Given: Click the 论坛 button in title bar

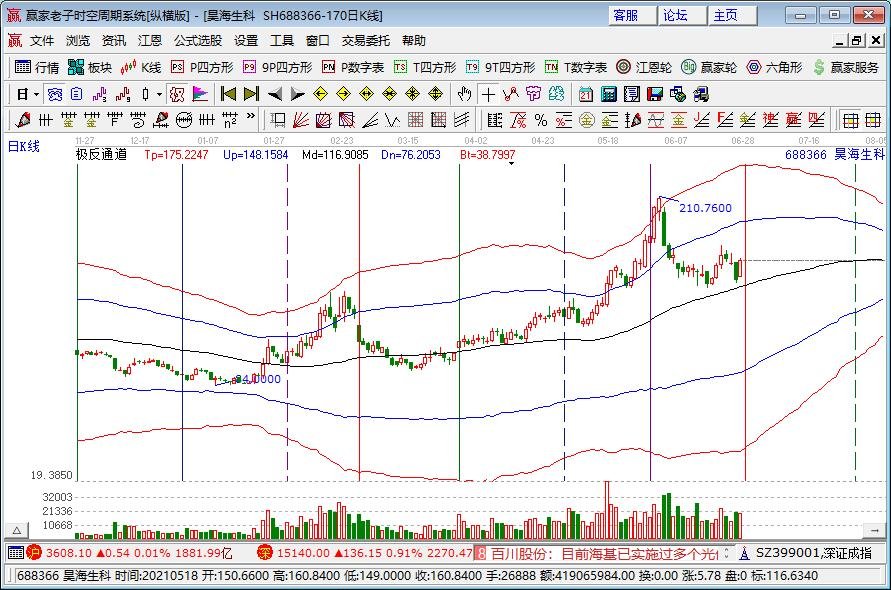Looking at the screenshot, I should pyautogui.click(x=682, y=15).
